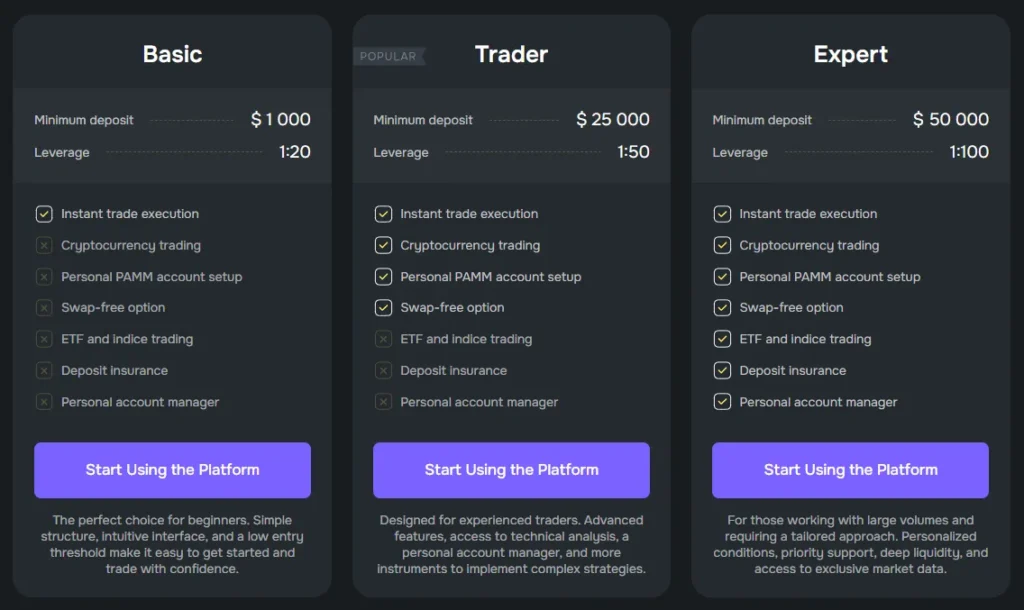The width and height of the screenshot is (1024, 610).
Task: Click Trader plan's Personal account manager X icon
Action: [x=383, y=402]
